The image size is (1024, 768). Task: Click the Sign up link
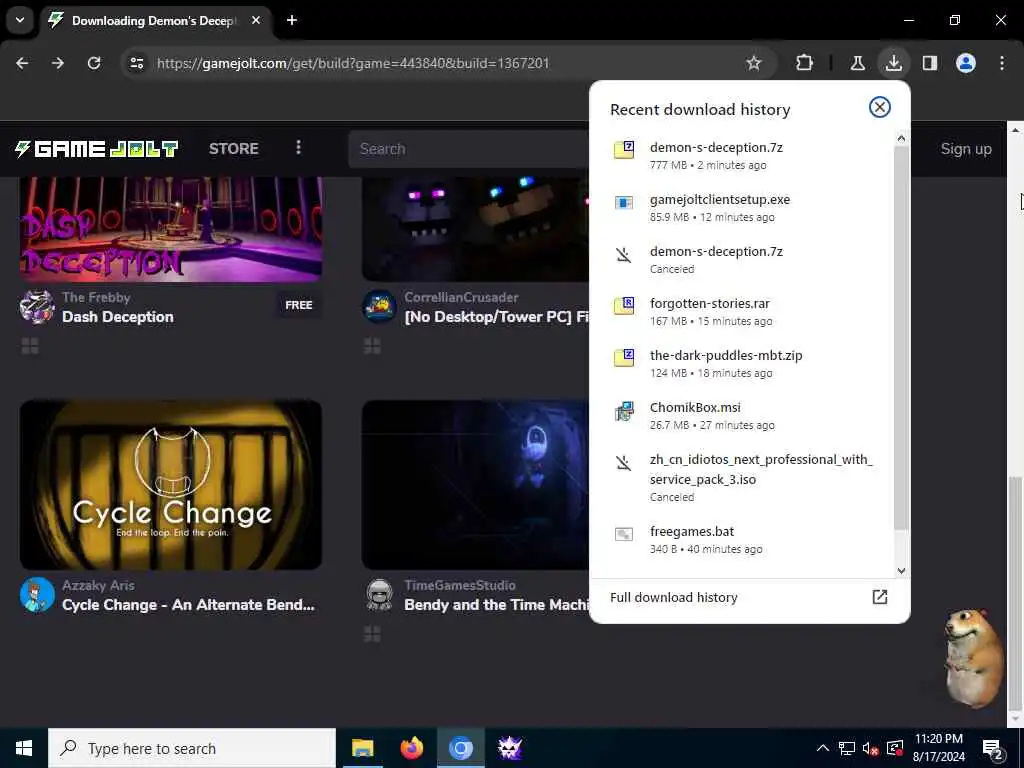point(966,149)
